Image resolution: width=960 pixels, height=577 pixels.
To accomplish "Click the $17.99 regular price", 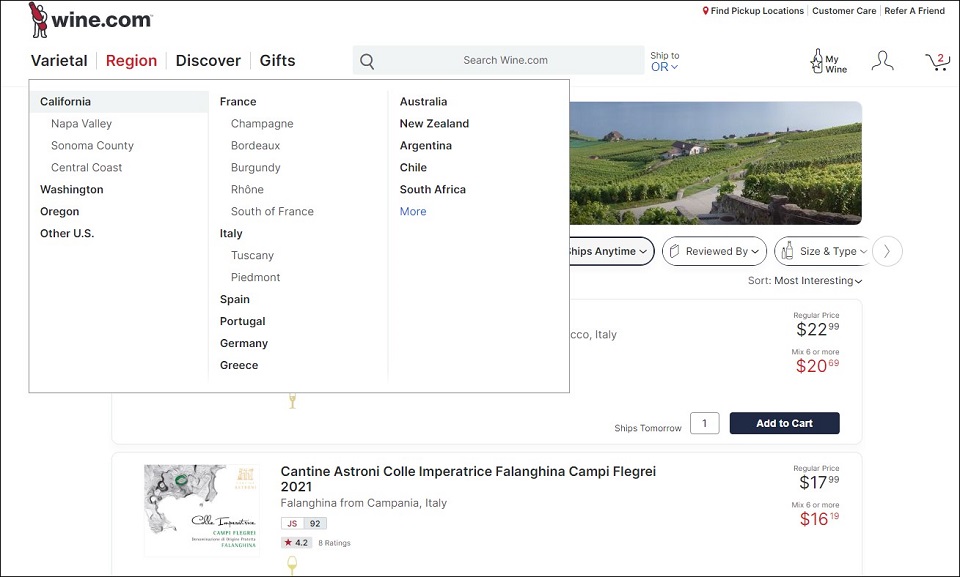I will [x=819, y=482].
